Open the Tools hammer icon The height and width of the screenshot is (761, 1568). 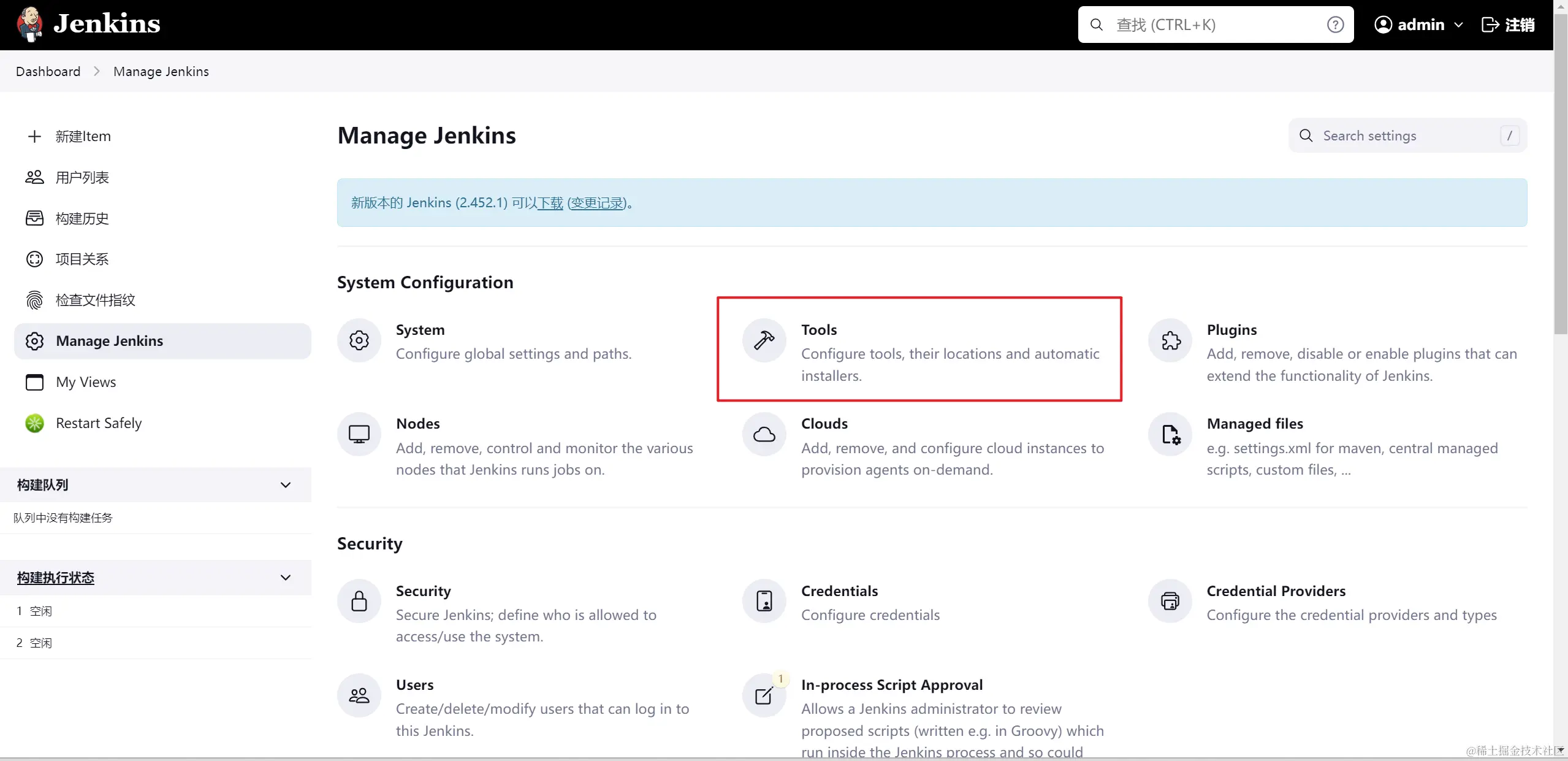(x=764, y=340)
